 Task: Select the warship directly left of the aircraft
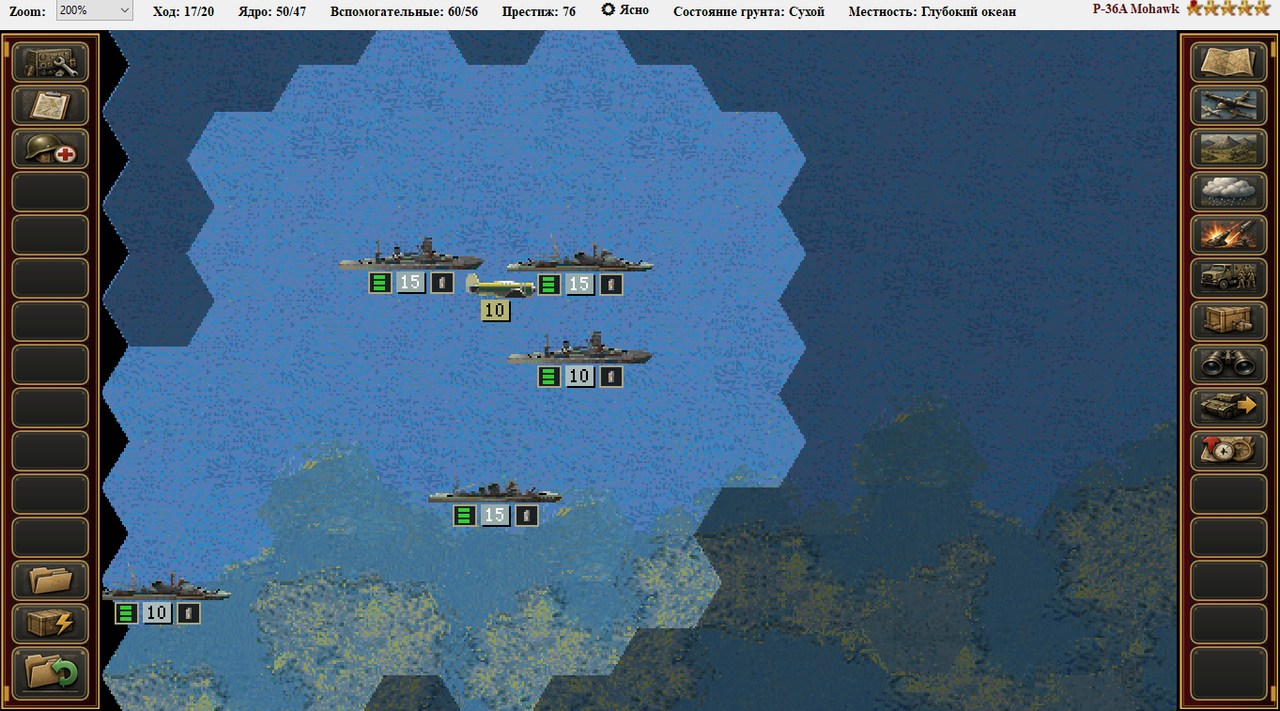click(410, 255)
